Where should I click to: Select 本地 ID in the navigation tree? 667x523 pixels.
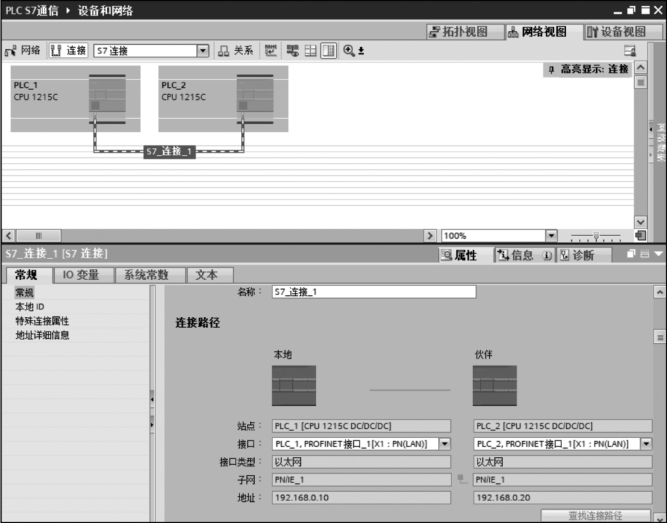tap(30, 307)
